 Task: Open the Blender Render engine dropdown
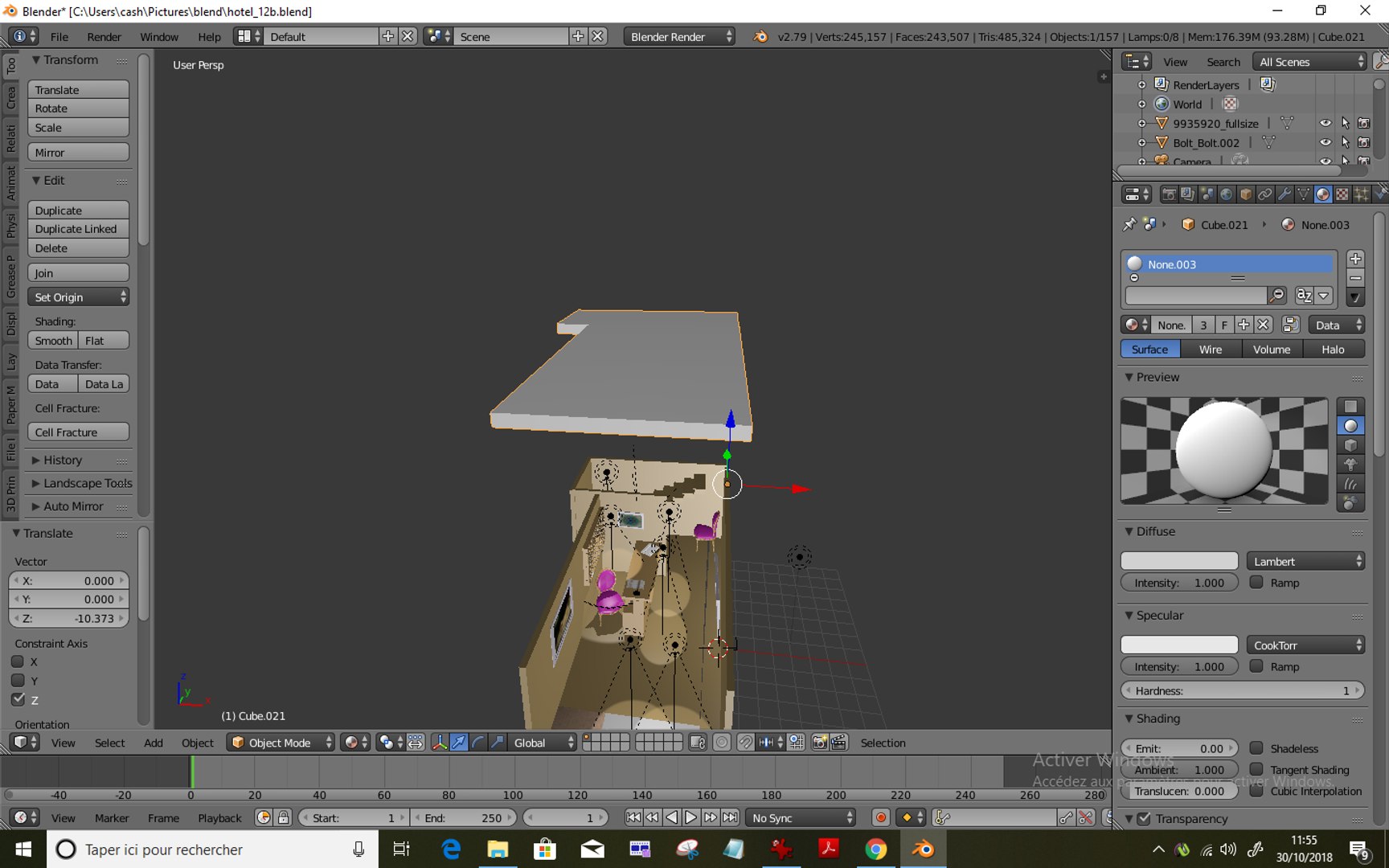pyautogui.click(x=679, y=36)
